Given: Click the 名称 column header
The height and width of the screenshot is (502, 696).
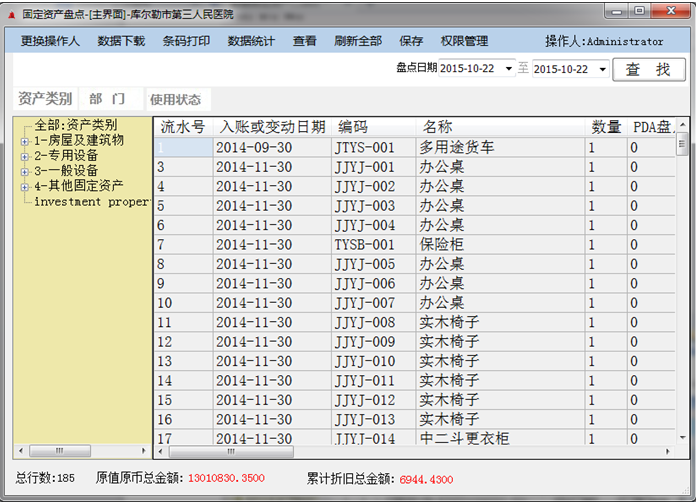Looking at the screenshot, I should (500, 127).
